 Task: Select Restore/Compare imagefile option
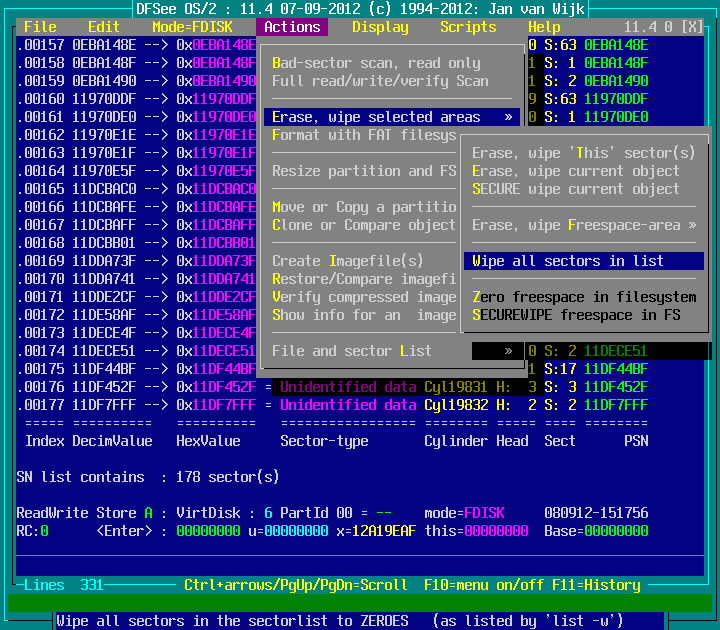pyautogui.click(x=364, y=279)
